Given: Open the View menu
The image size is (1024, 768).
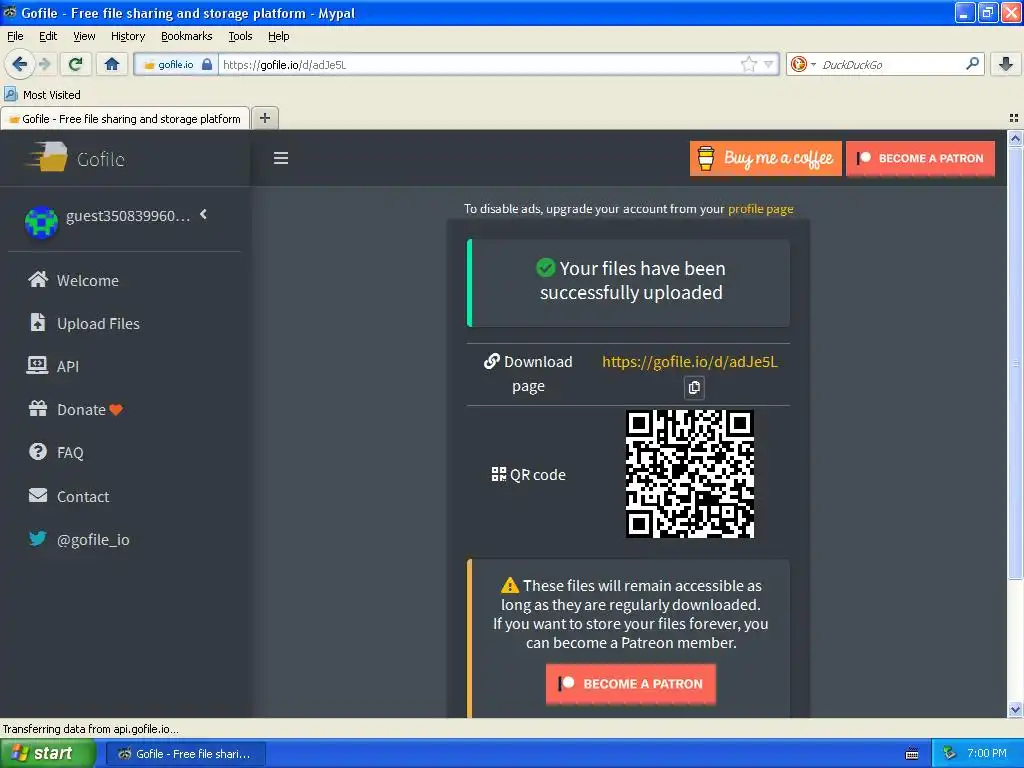Looking at the screenshot, I should pyautogui.click(x=84, y=36).
